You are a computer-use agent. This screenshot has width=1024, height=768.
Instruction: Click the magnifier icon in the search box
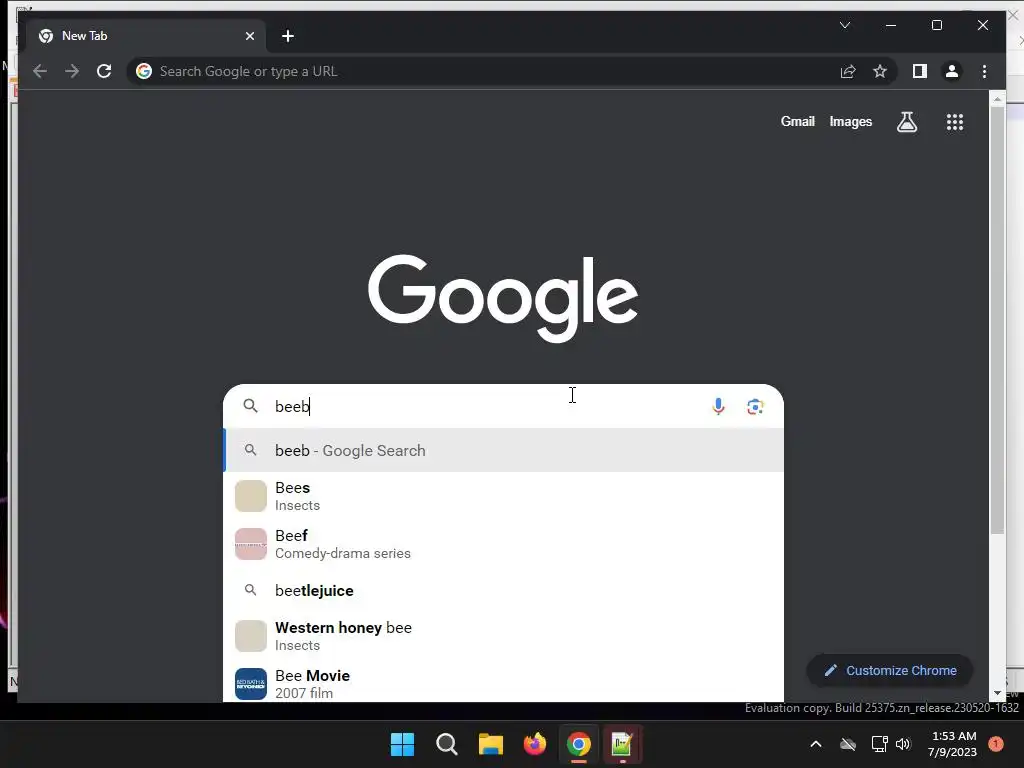[x=250, y=406]
